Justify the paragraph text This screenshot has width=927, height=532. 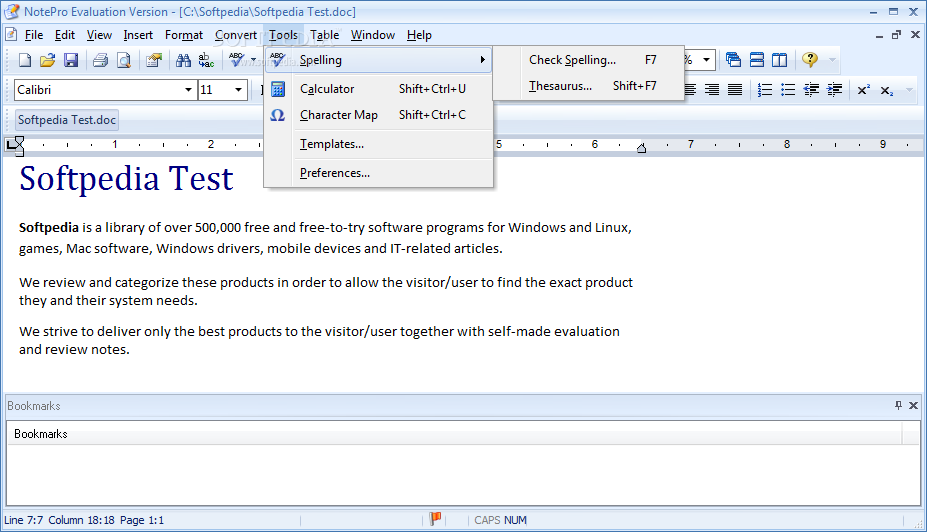pos(735,90)
